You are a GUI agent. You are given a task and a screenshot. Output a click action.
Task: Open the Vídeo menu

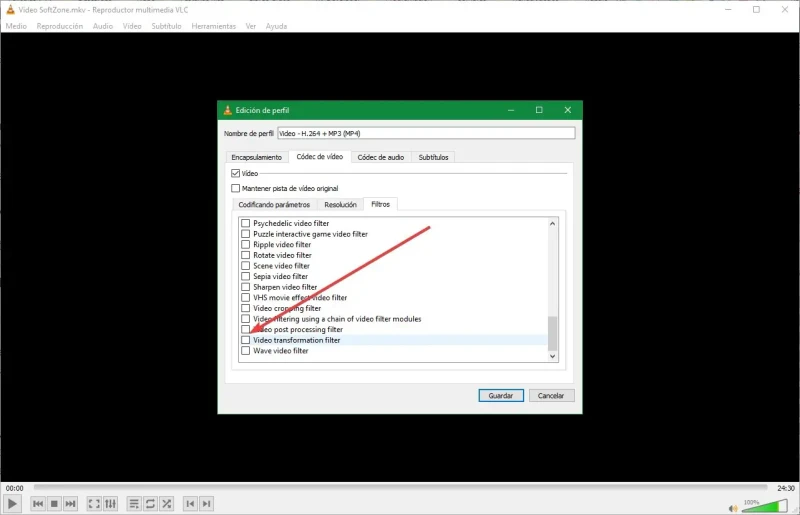pos(132,26)
